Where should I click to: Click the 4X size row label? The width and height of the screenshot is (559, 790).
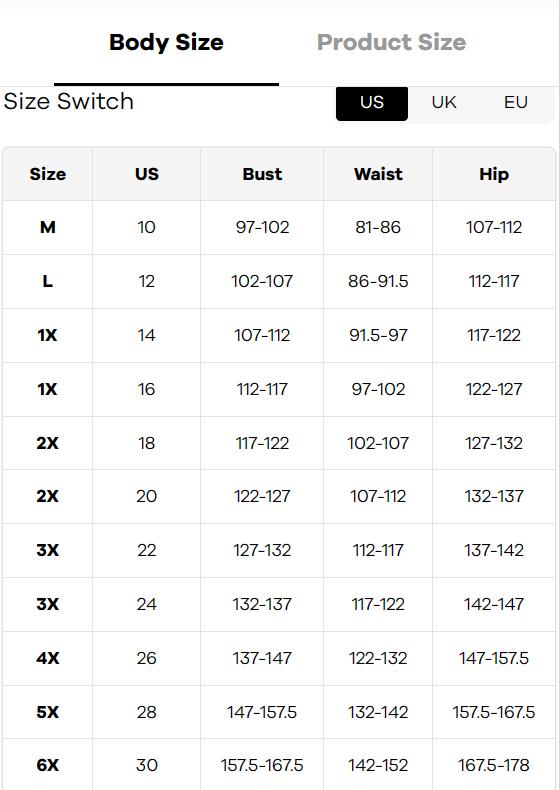48,658
